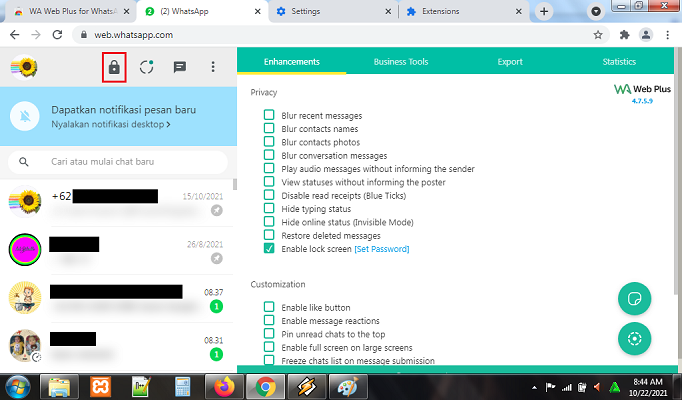Open the chat received at 08.37
Image resolution: width=682 pixels, height=400 pixels.
(117, 298)
